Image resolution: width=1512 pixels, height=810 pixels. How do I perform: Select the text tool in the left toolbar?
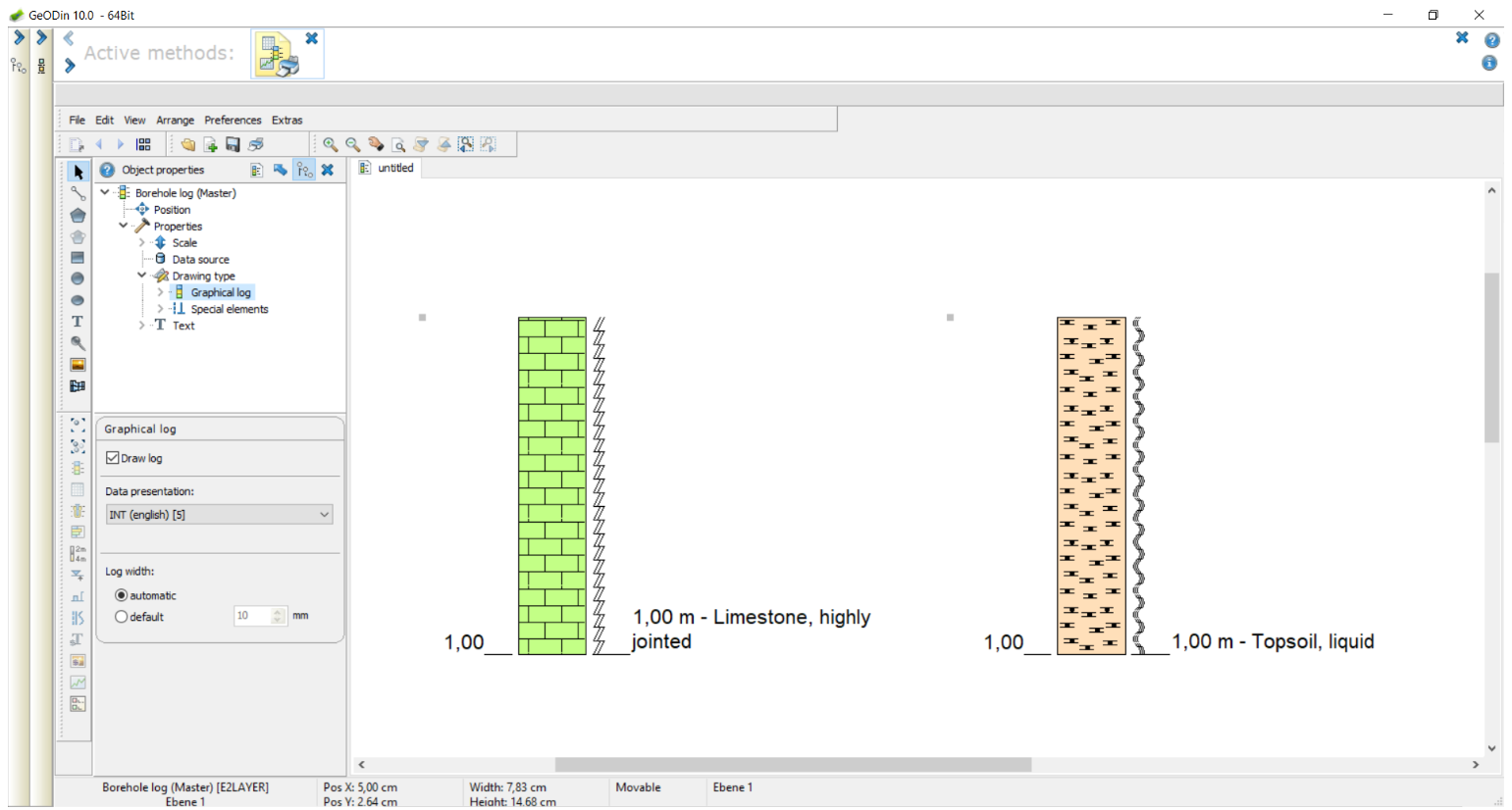pos(78,322)
